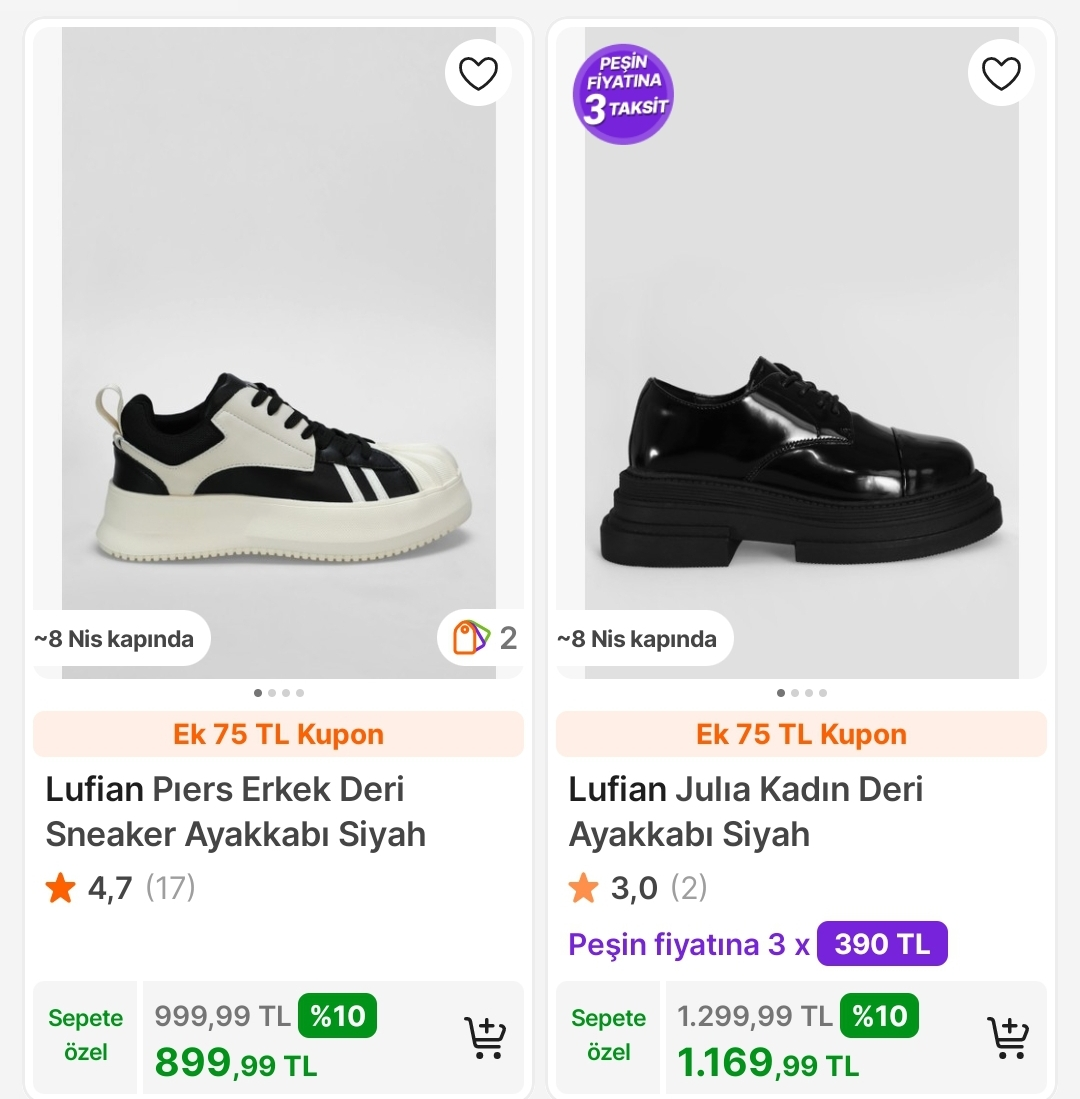
Task: Tap Ek 75 TL Kupon banner on Julia shoe
Action: pyautogui.click(x=801, y=734)
